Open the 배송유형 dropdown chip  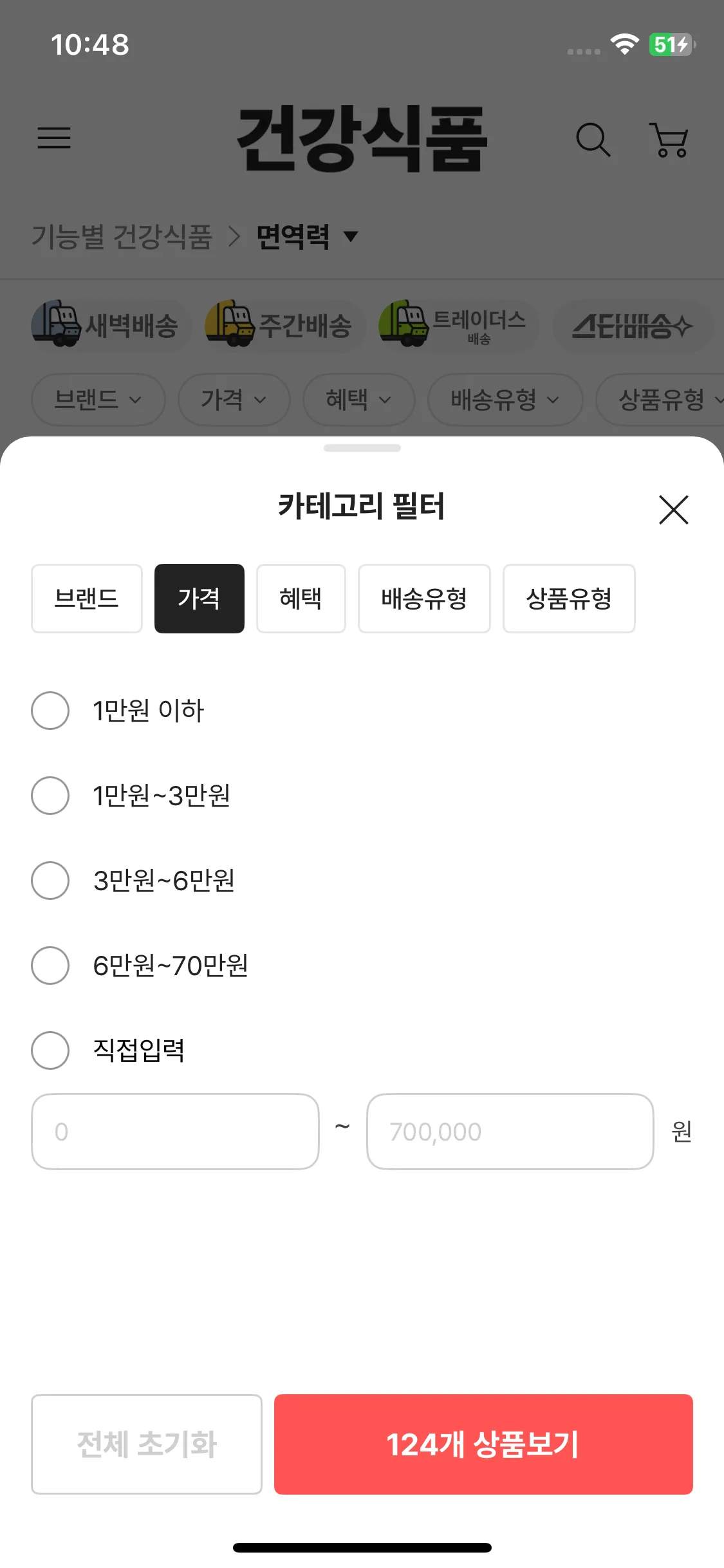point(505,400)
